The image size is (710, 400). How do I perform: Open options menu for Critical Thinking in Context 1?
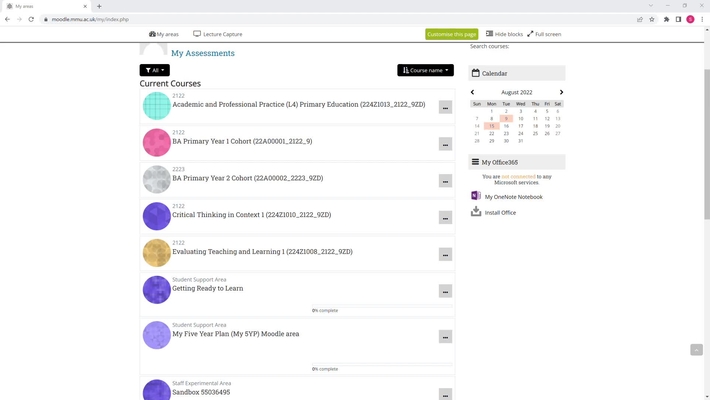(x=445, y=217)
